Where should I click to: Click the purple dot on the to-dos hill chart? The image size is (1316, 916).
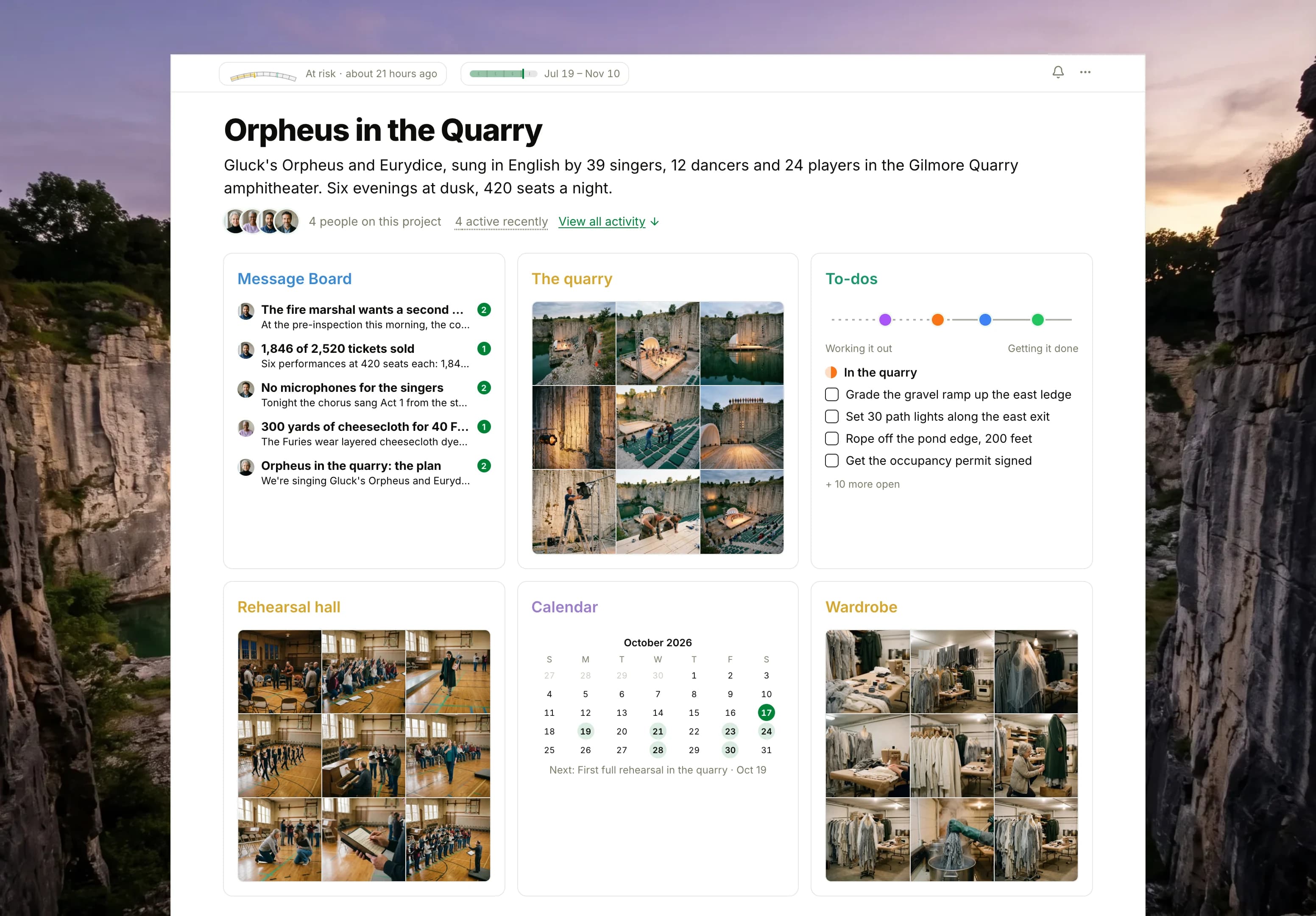[885, 319]
